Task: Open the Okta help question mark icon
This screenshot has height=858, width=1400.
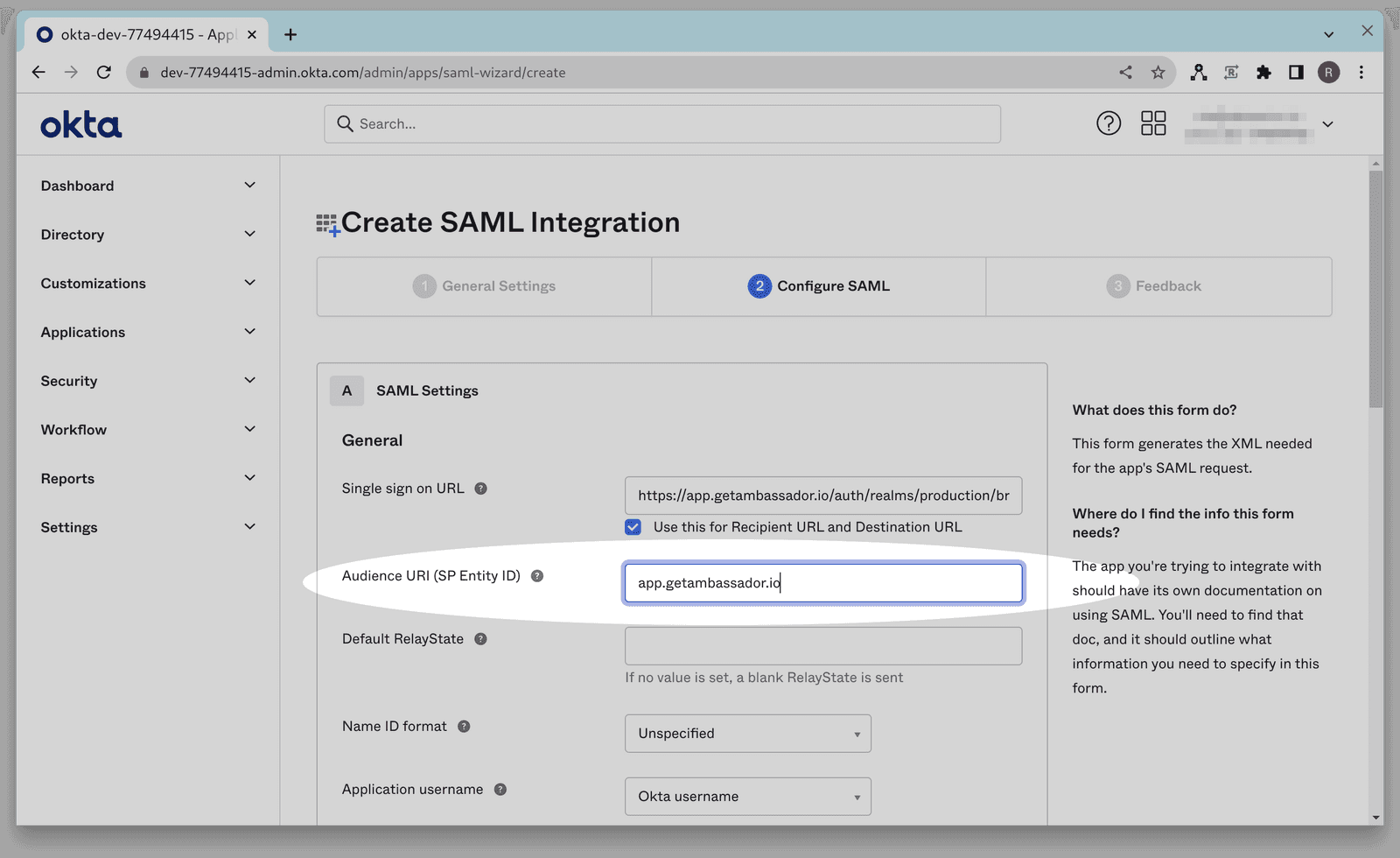Action: (1109, 123)
